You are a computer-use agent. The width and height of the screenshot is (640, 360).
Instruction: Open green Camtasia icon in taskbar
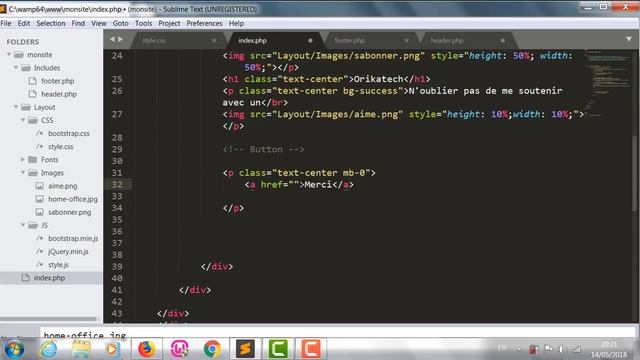click(278, 349)
